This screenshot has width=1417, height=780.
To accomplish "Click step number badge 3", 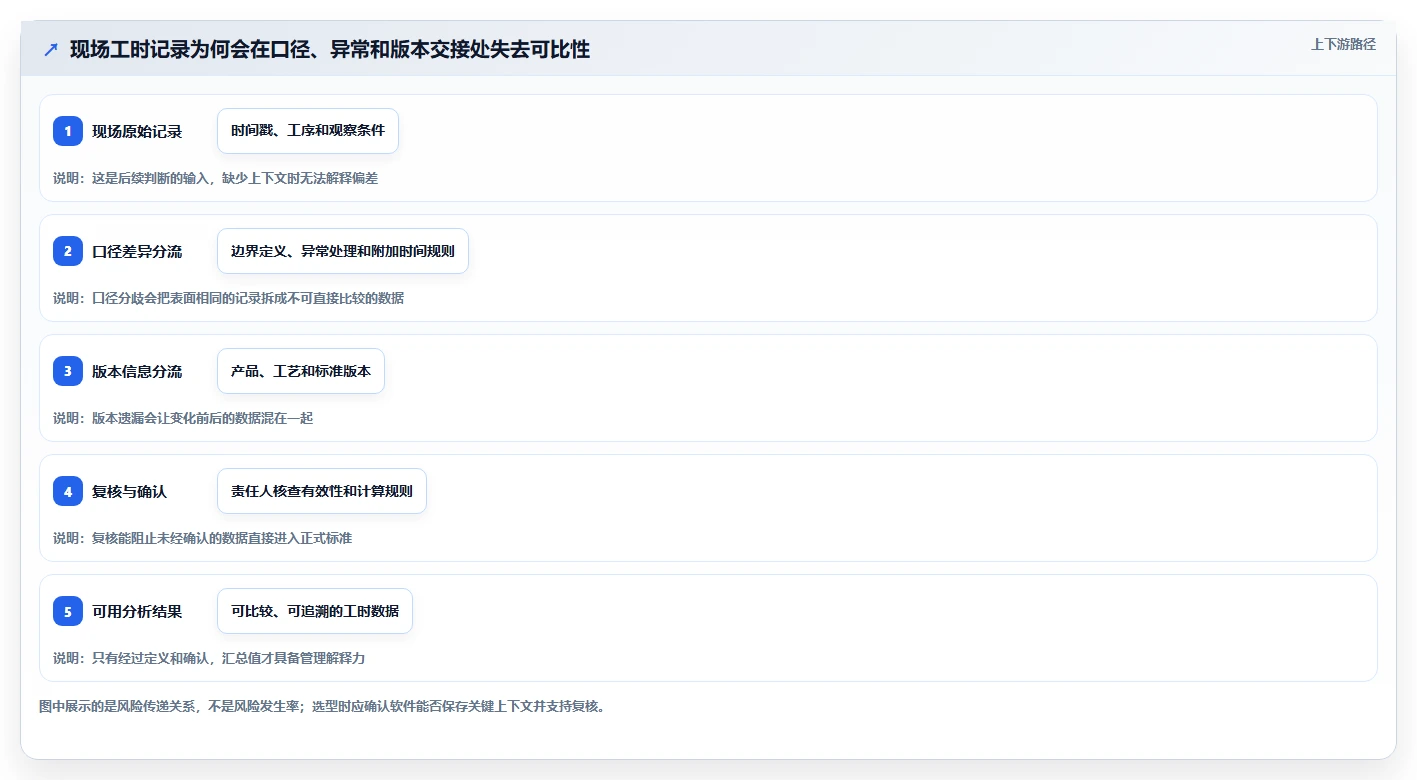I will (x=68, y=371).
